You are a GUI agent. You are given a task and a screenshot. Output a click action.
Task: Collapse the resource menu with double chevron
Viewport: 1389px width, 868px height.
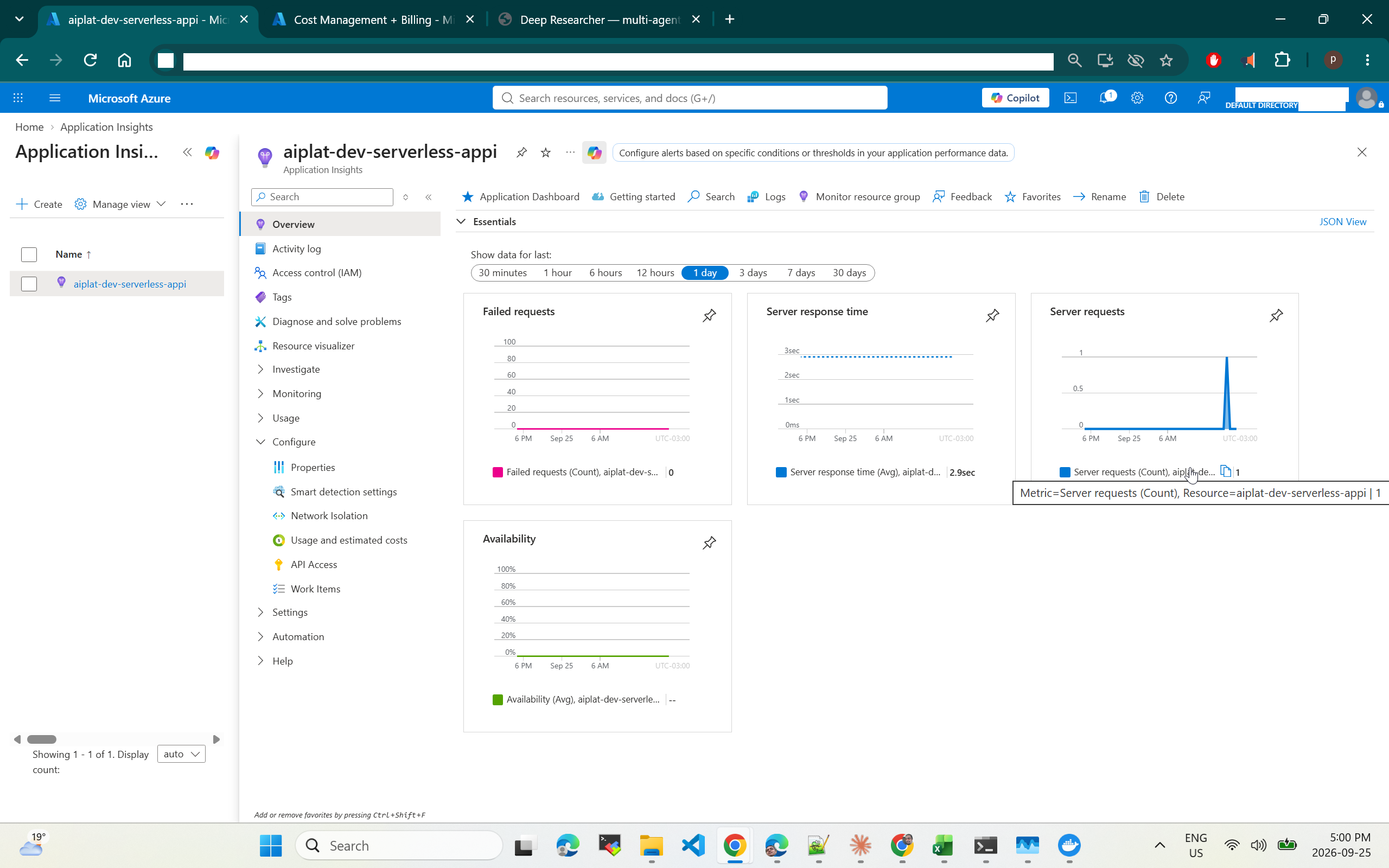pos(428,197)
